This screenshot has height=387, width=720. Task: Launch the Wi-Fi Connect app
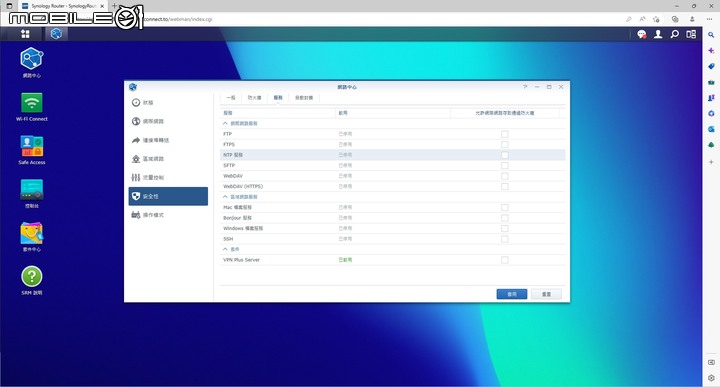coord(32,103)
